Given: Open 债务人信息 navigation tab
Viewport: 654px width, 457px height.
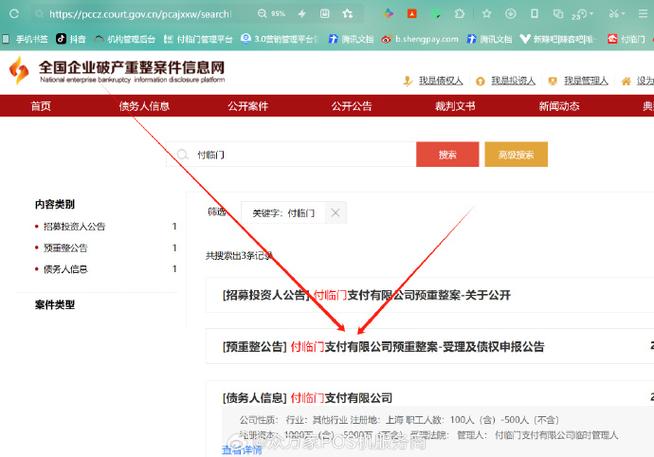Looking at the screenshot, I should 144,106.
